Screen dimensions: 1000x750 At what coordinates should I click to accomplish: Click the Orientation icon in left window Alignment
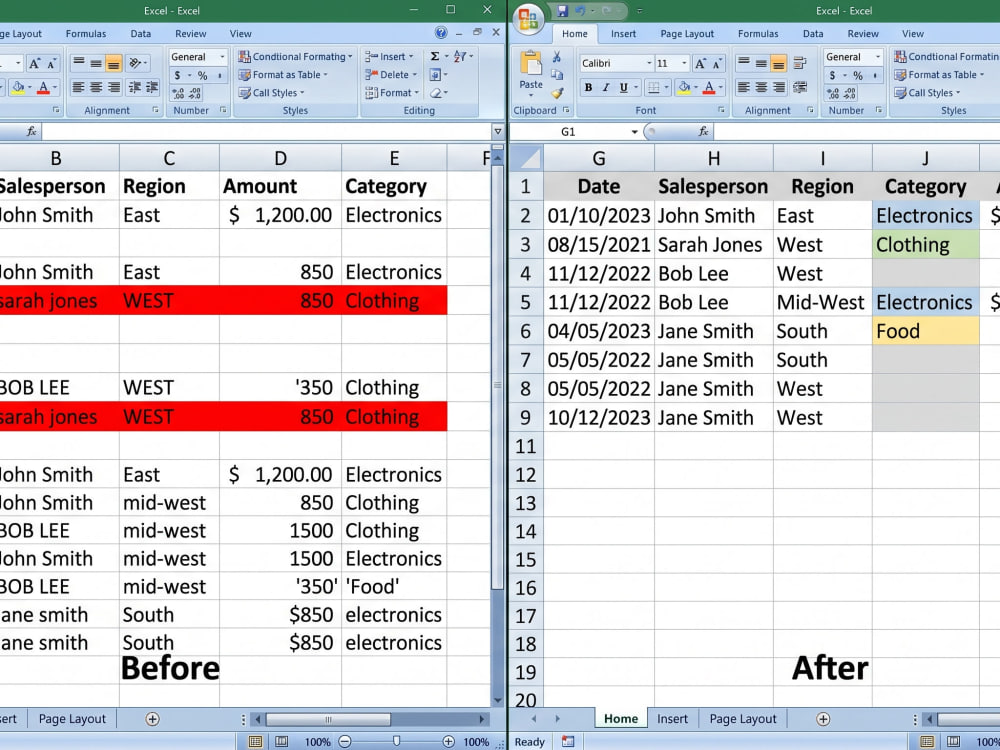135,62
